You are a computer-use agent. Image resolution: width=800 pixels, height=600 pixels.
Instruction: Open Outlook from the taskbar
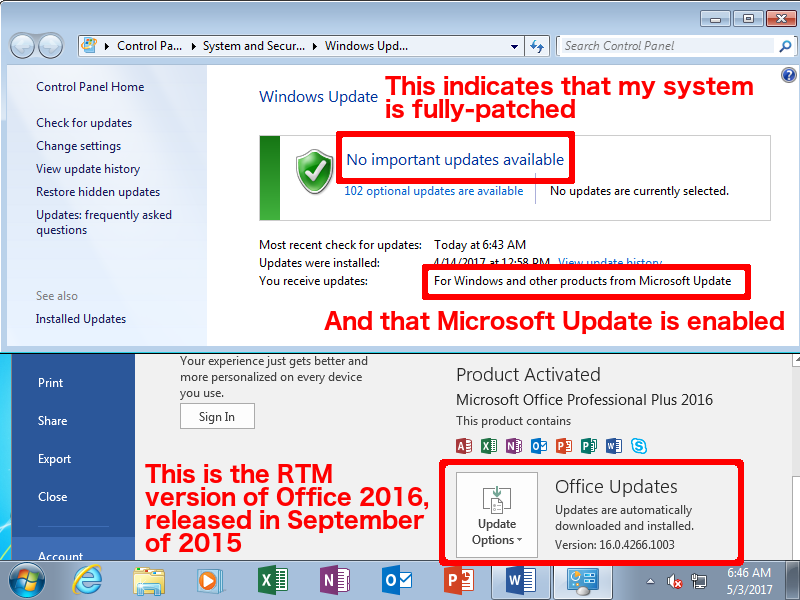(396, 581)
